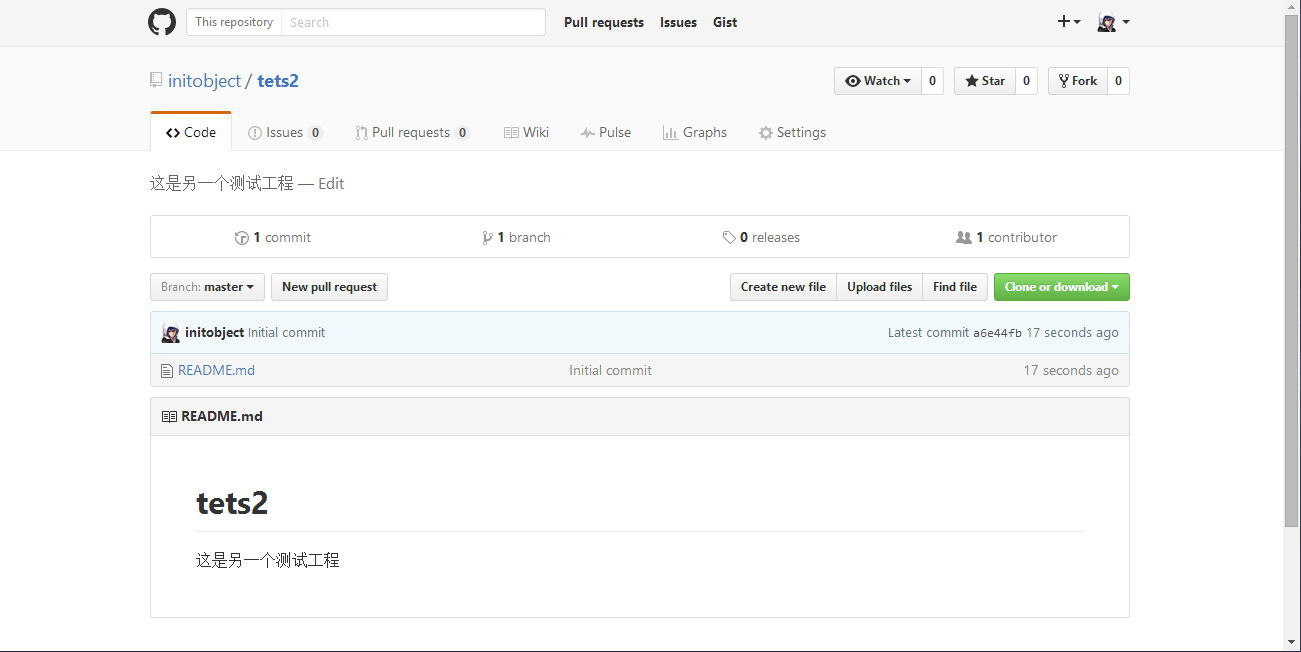Click Create new file button
This screenshot has width=1301, height=652.
pos(783,287)
